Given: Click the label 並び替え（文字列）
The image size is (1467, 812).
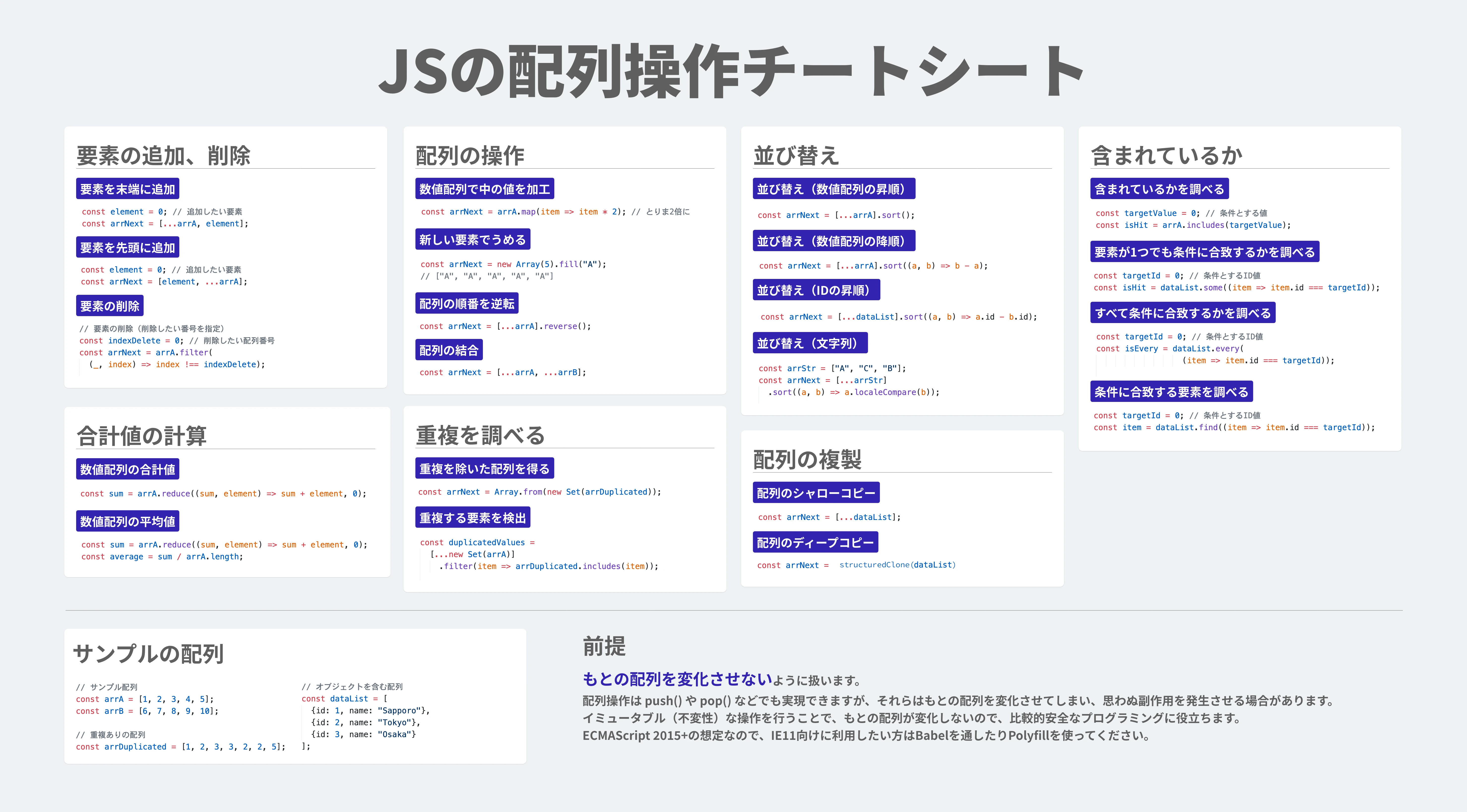Looking at the screenshot, I should click(810, 343).
